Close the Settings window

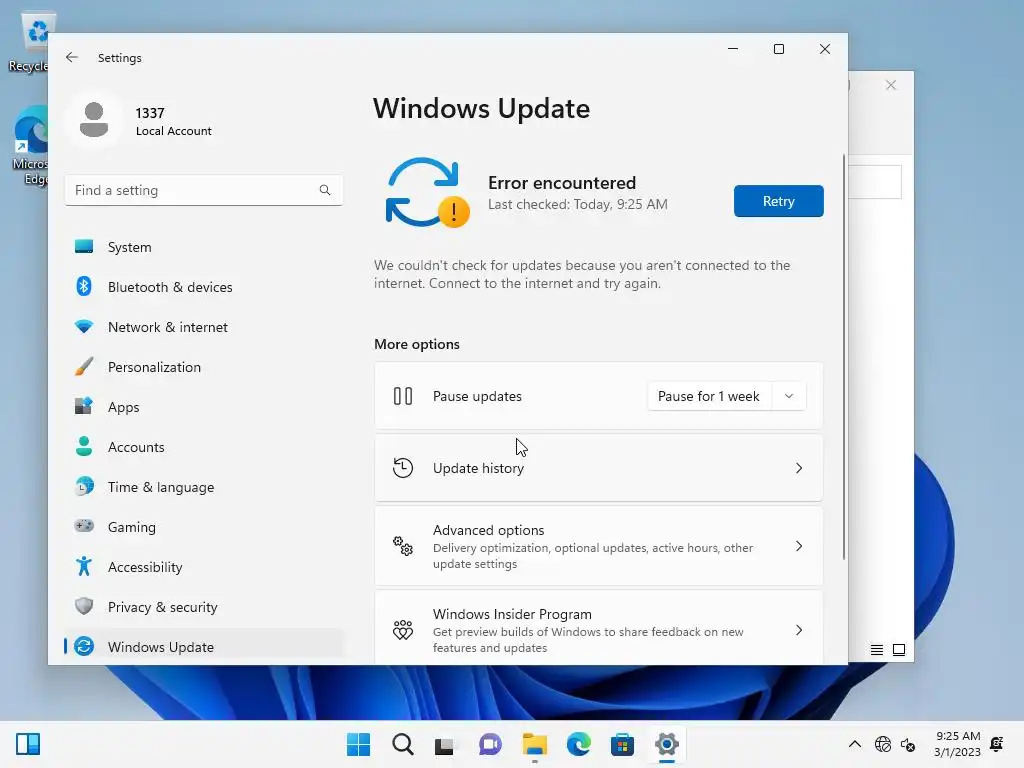point(825,49)
